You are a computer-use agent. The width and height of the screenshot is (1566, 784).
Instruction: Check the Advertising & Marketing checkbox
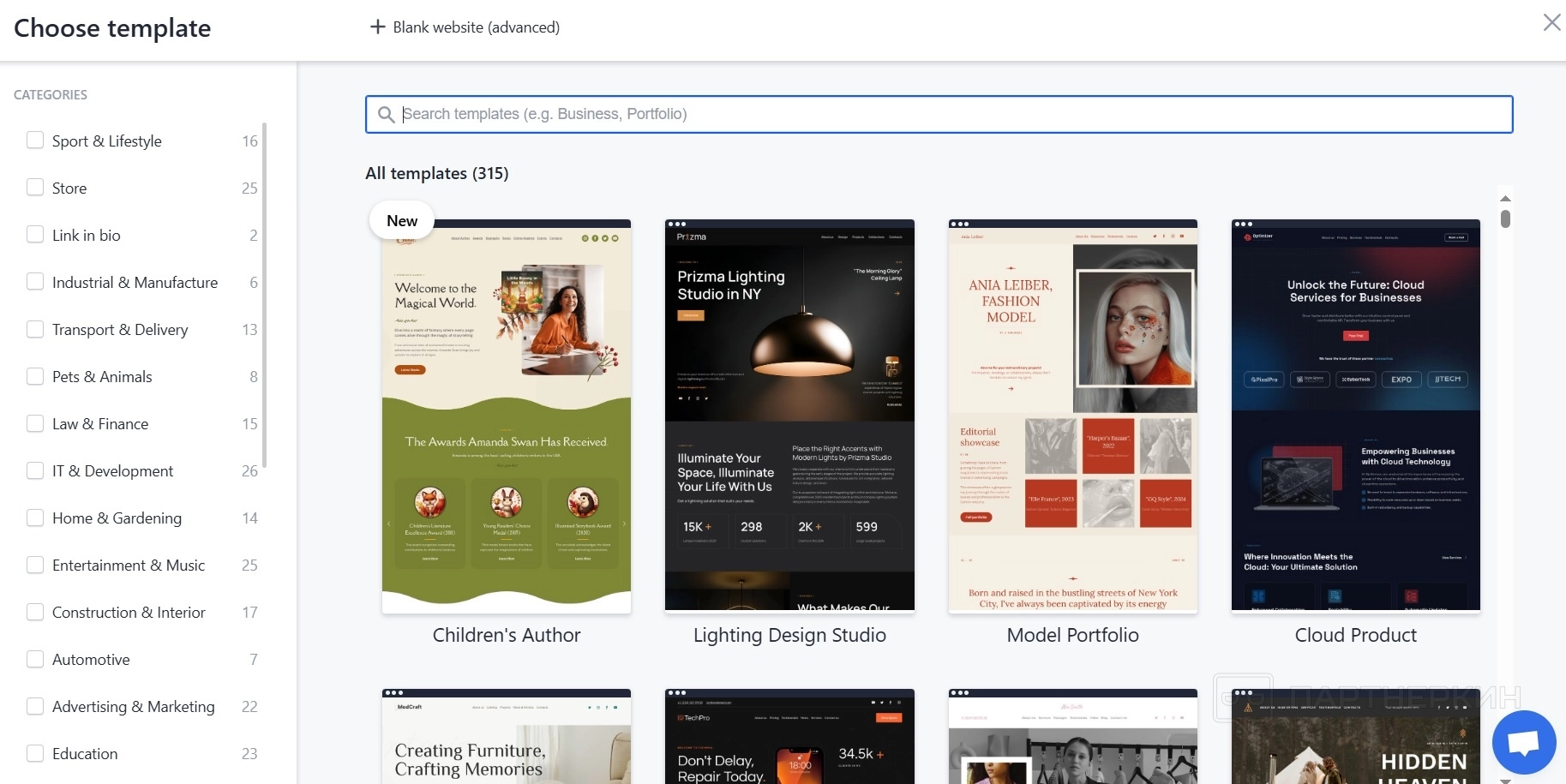tap(35, 705)
